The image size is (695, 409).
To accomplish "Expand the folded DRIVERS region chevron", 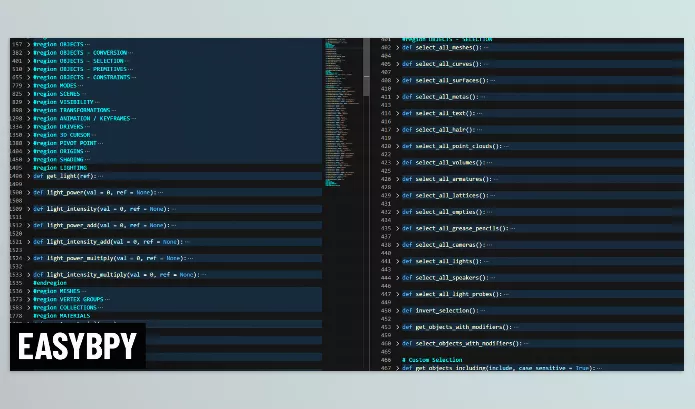I will [x=29, y=127].
